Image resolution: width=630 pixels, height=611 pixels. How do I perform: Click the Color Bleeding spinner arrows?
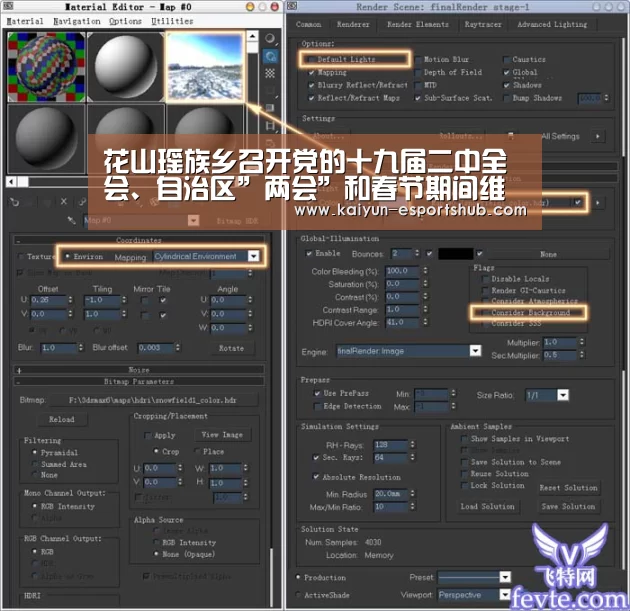pyautogui.click(x=425, y=271)
